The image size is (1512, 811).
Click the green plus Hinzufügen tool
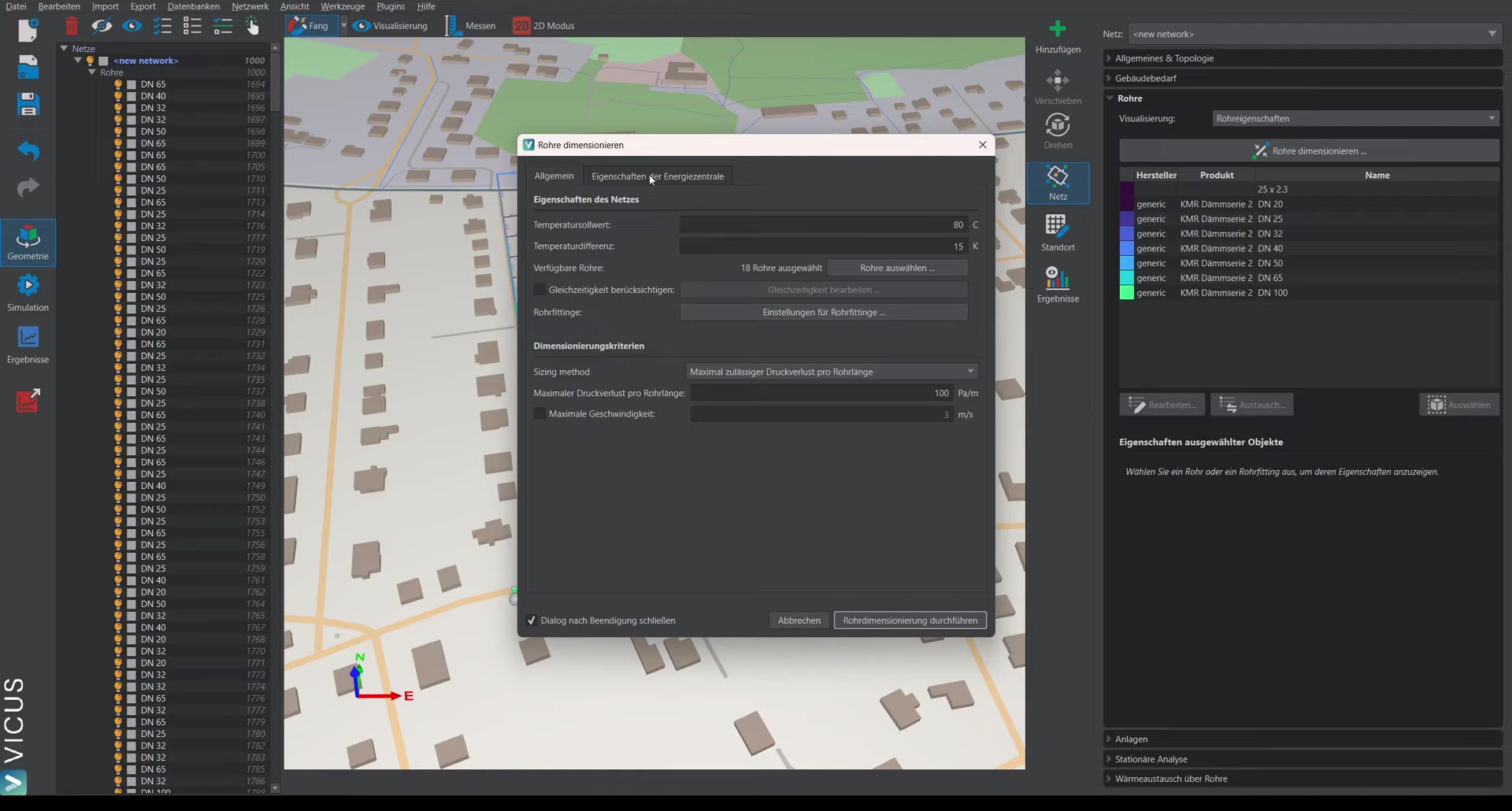click(1058, 36)
